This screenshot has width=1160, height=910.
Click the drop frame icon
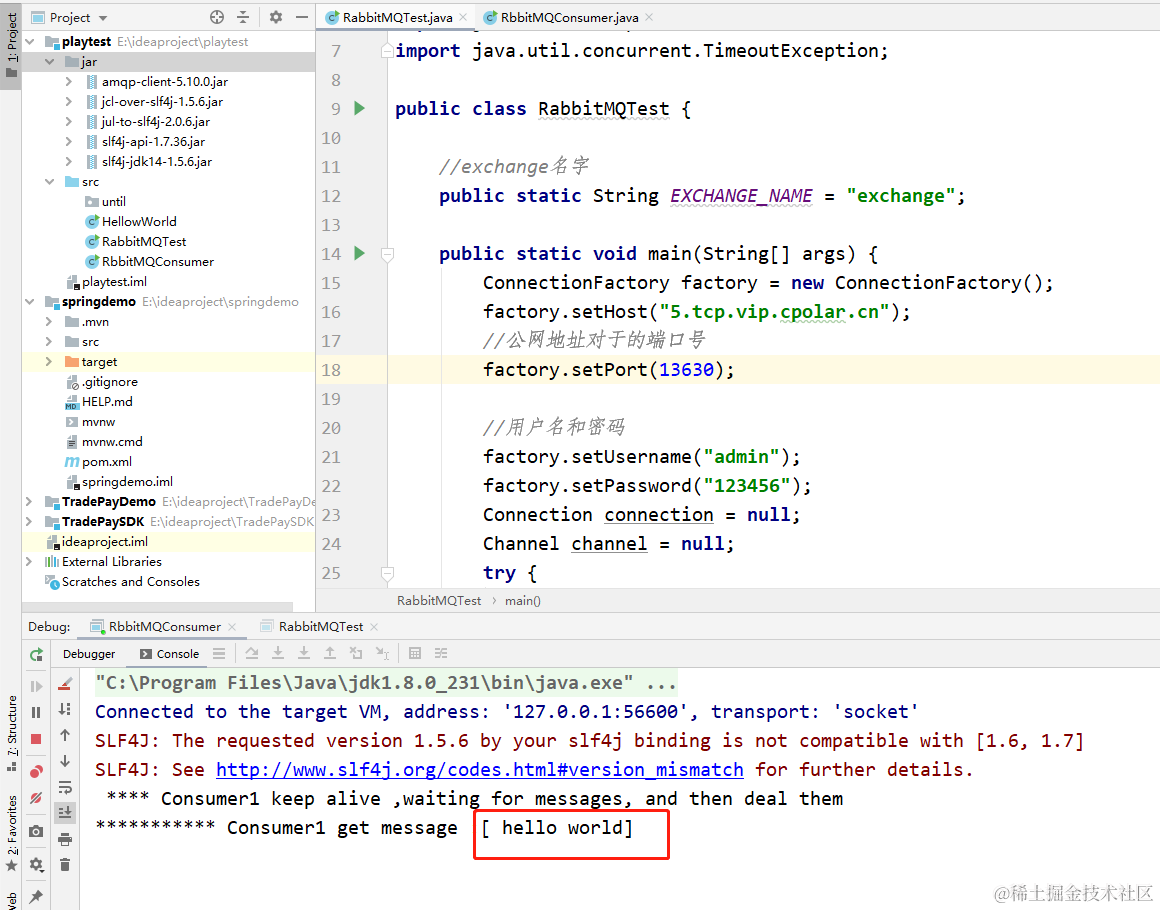point(356,653)
